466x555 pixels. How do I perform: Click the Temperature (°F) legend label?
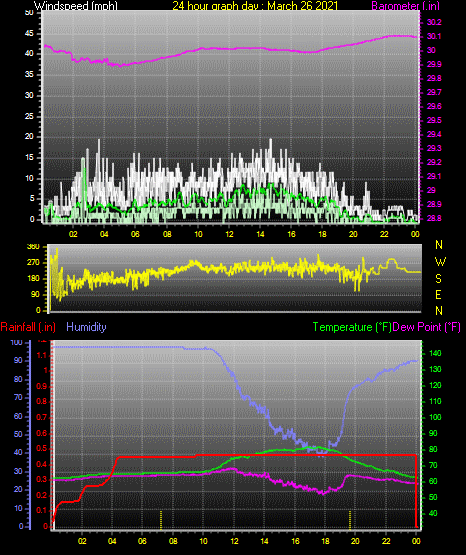click(352, 327)
